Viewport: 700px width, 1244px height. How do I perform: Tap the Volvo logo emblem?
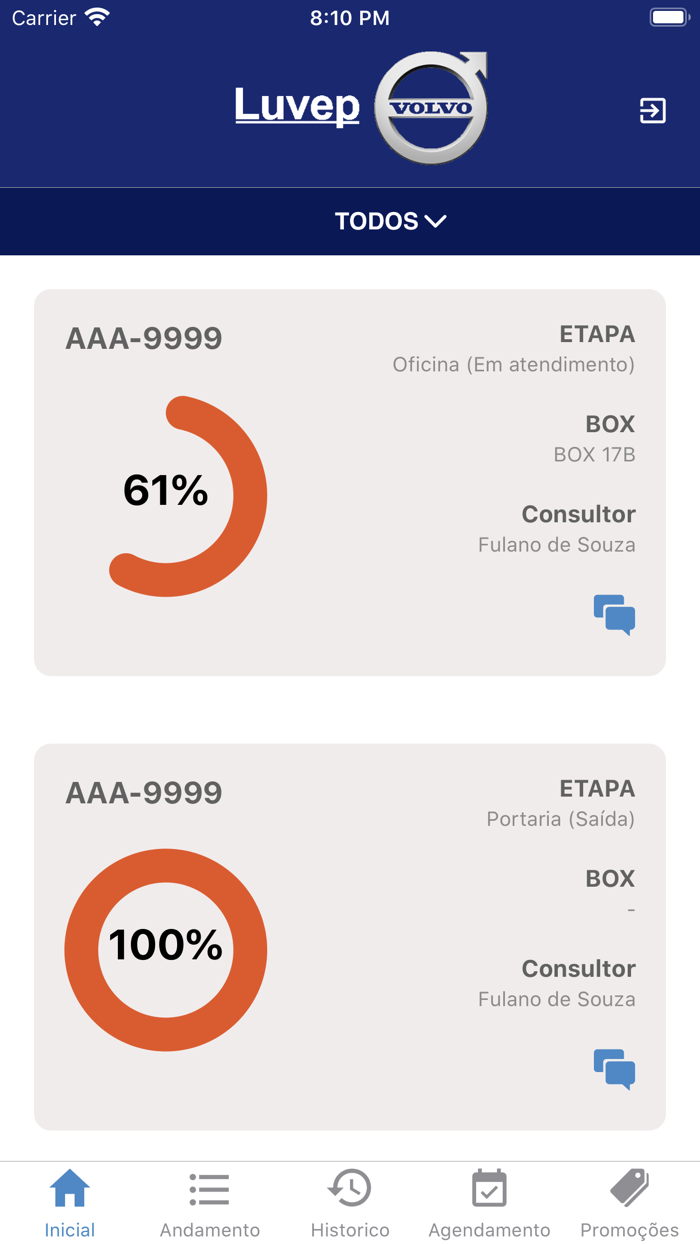(x=431, y=108)
